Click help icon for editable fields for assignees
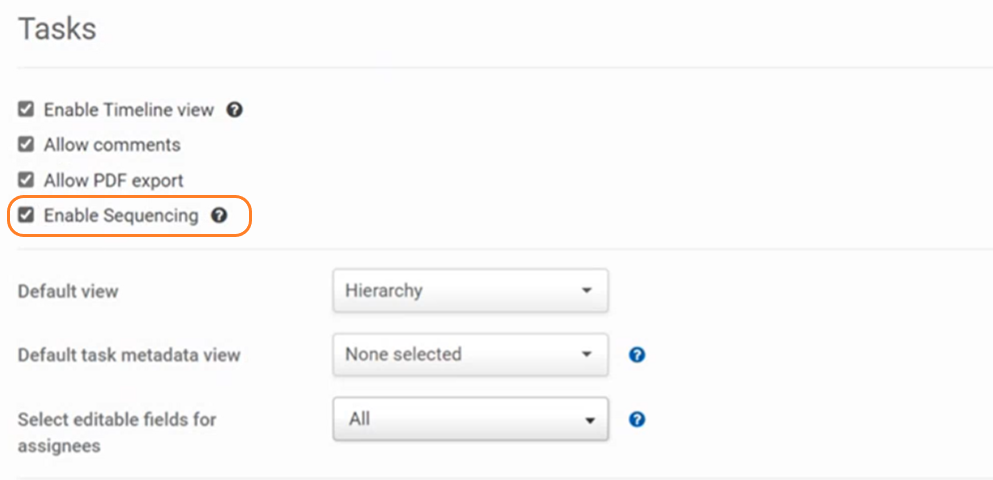This screenshot has width=993, height=480. tap(638, 420)
